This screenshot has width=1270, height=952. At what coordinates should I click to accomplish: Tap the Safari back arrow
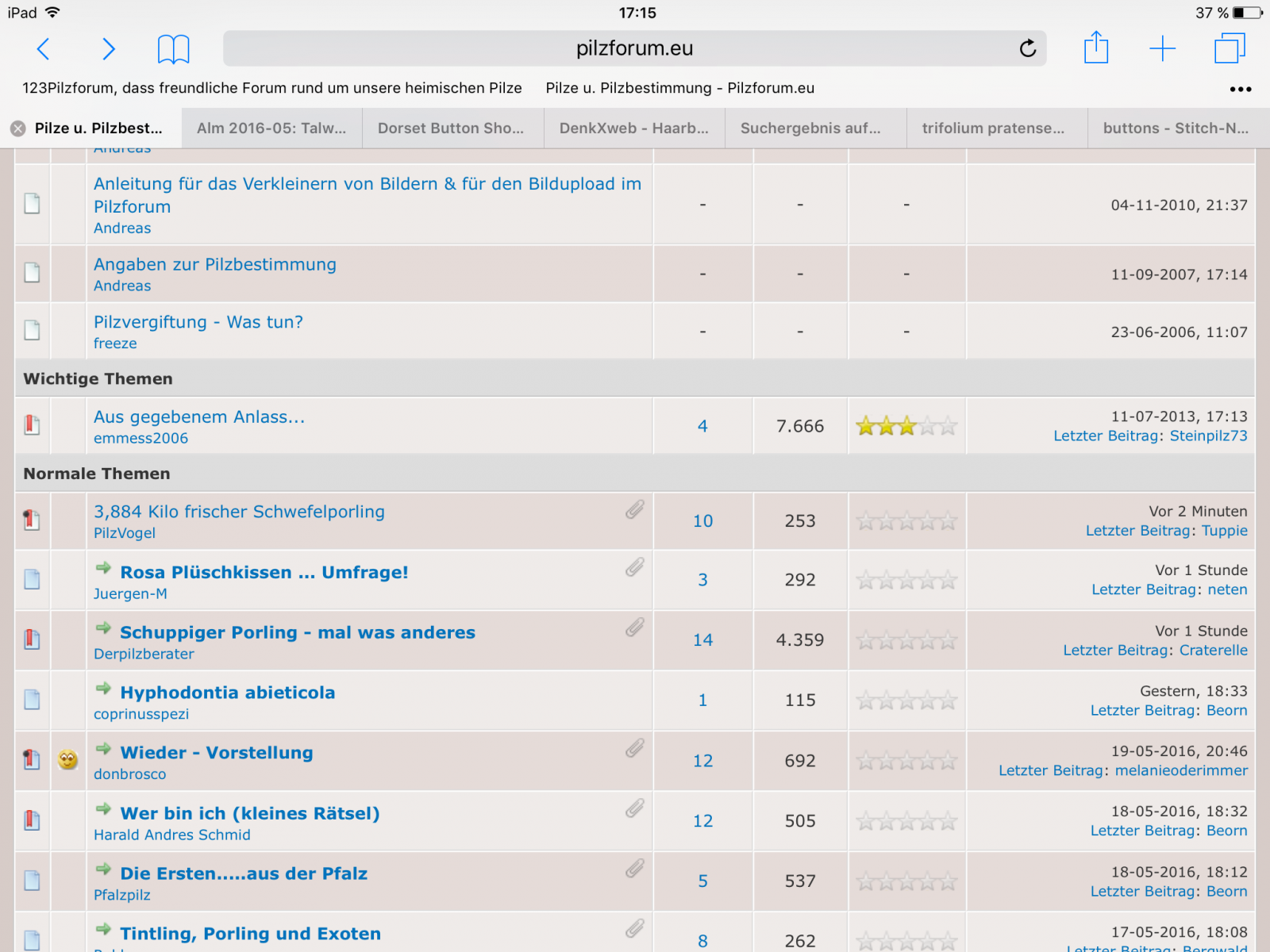pos(44,49)
